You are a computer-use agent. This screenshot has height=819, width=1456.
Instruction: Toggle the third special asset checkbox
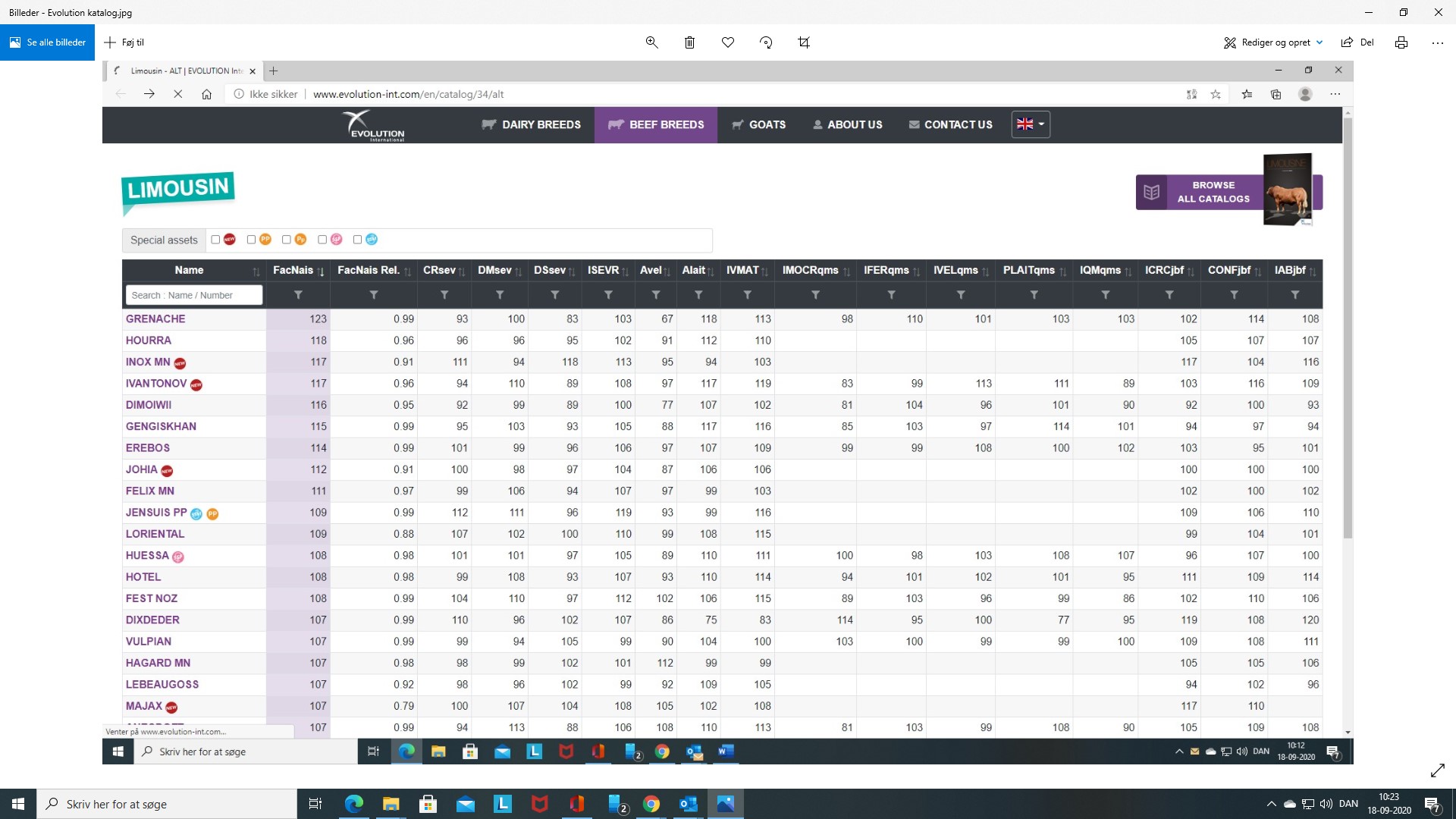coord(286,240)
